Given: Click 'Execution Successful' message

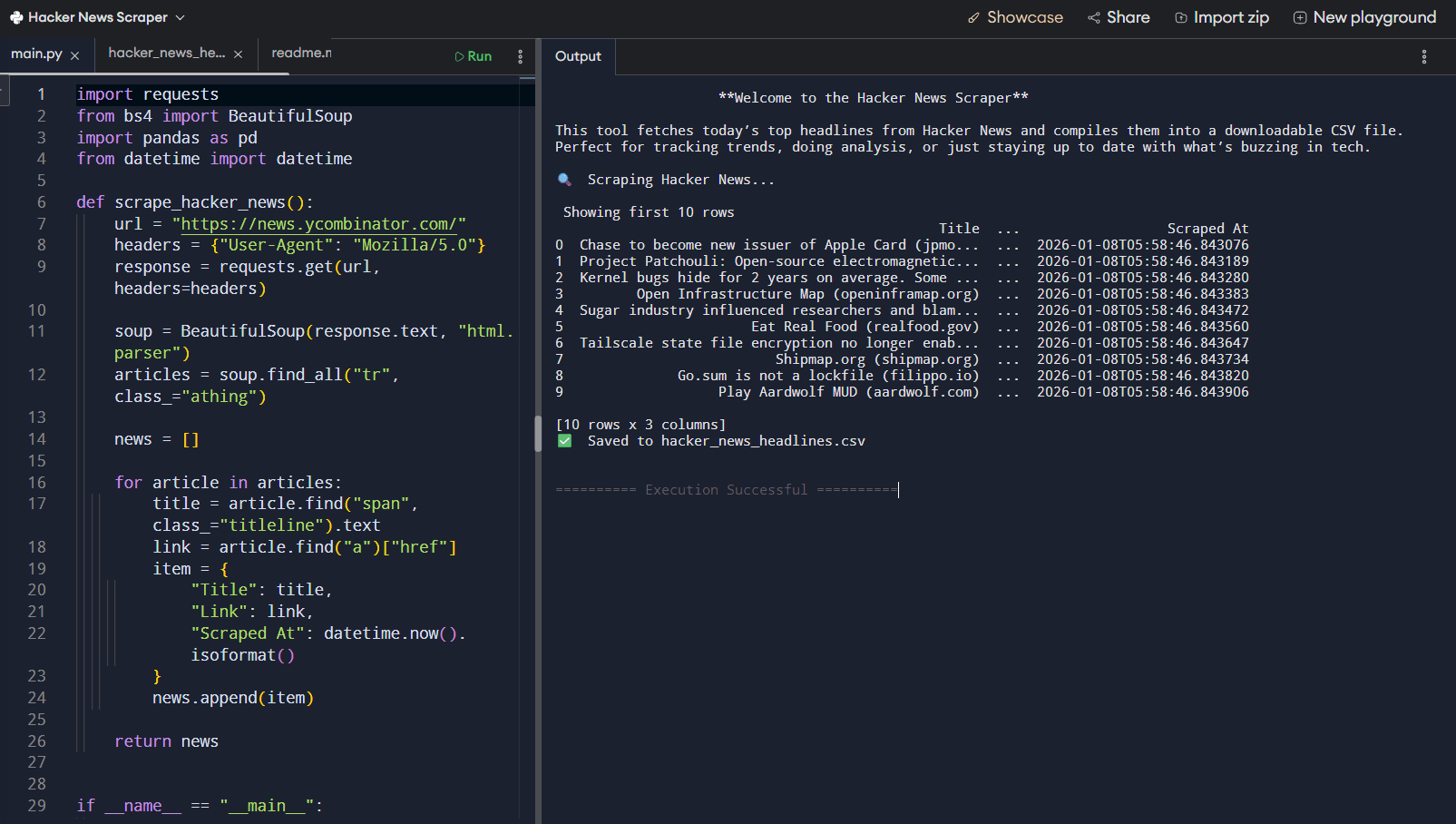Looking at the screenshot, I should (x=726, y=490).
